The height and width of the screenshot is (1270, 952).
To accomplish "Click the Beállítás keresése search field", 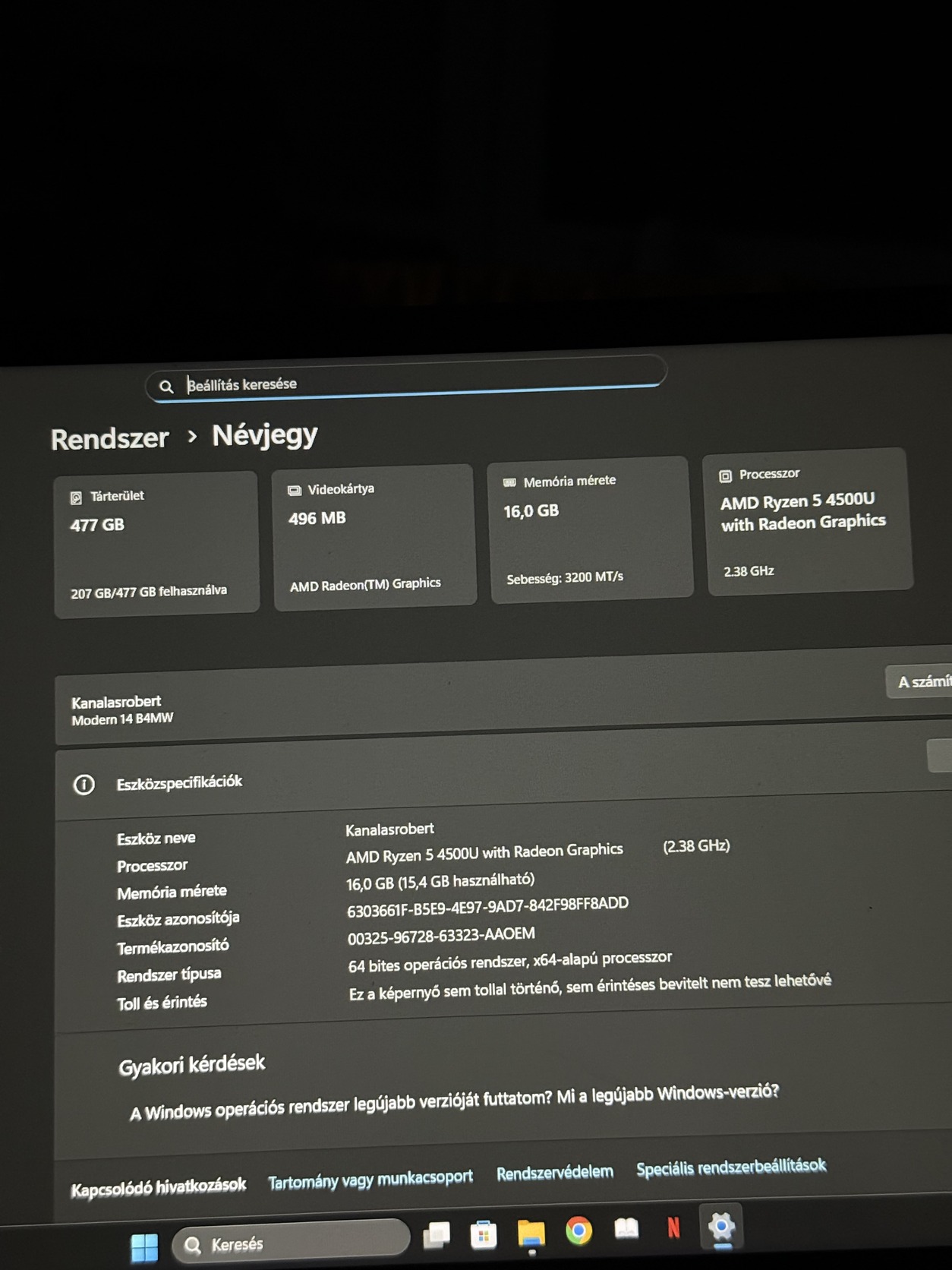I will click(406, 379).
